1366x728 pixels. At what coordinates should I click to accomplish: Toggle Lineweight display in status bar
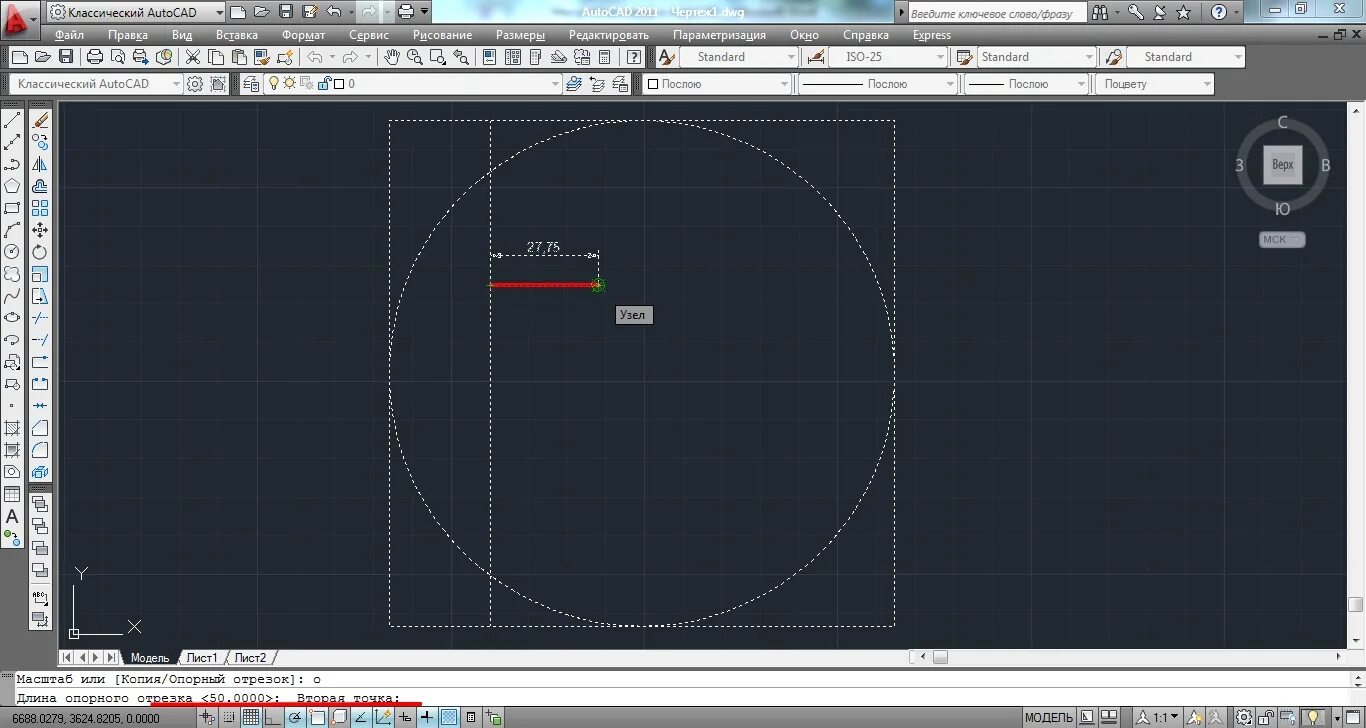click(428, 717)
